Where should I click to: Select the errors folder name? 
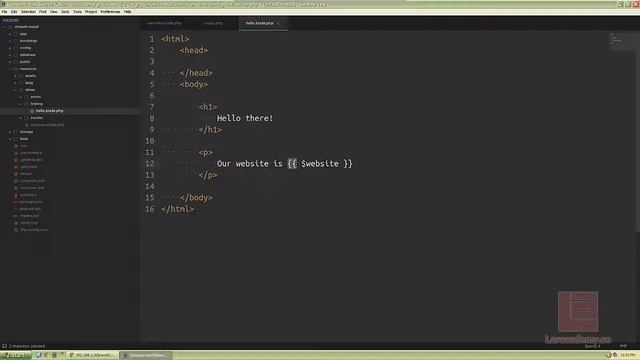tap(36, 97)
